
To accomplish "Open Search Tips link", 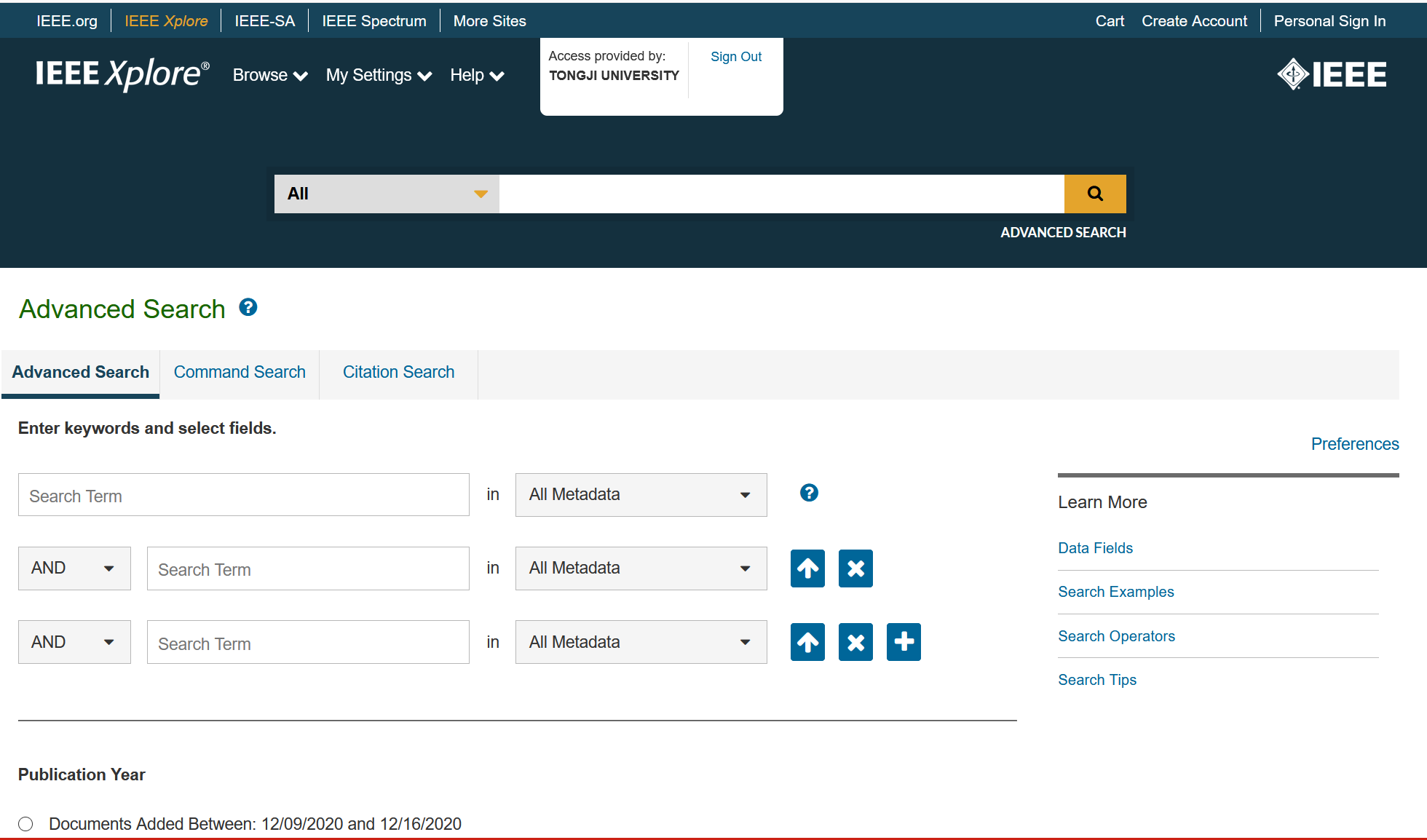I will coord(1096,680).
